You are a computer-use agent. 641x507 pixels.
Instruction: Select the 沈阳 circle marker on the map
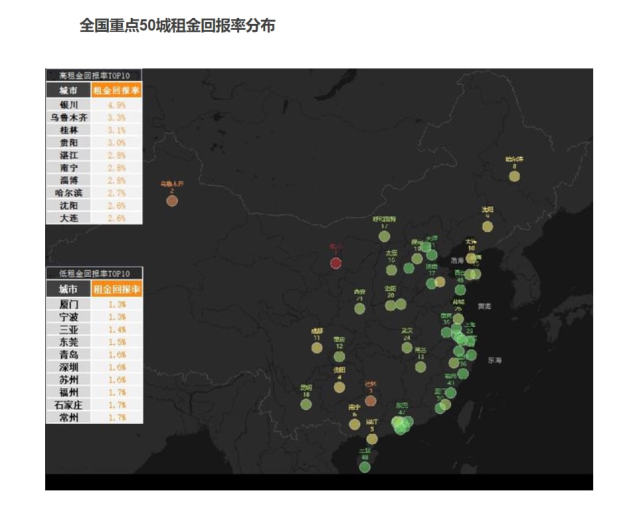point(487,227)
